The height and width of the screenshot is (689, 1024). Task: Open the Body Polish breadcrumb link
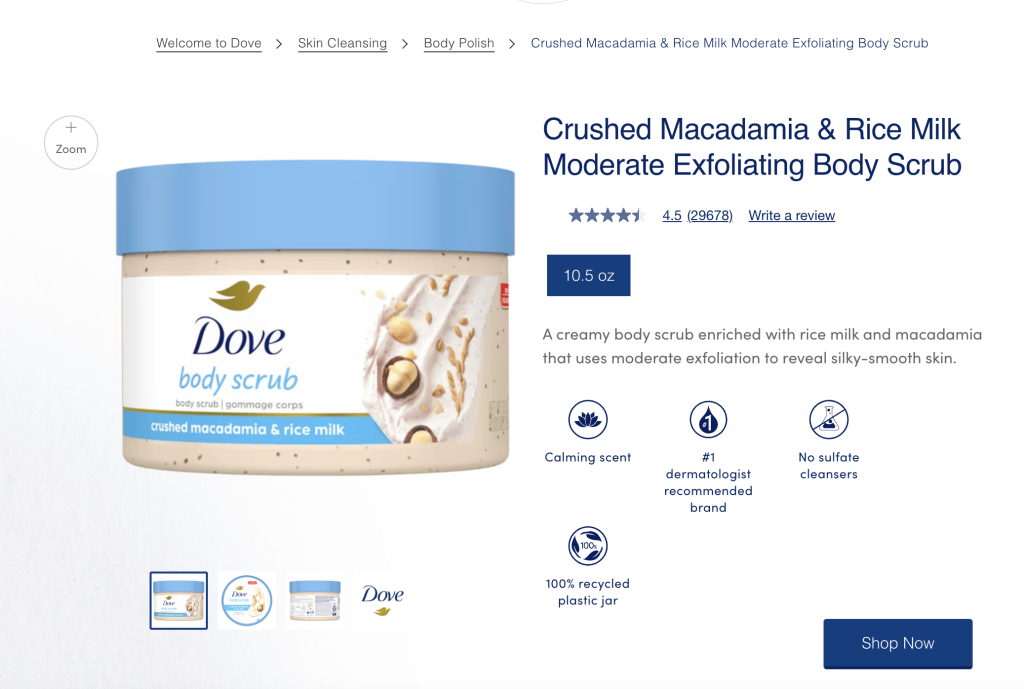click(x=459, y=43)
